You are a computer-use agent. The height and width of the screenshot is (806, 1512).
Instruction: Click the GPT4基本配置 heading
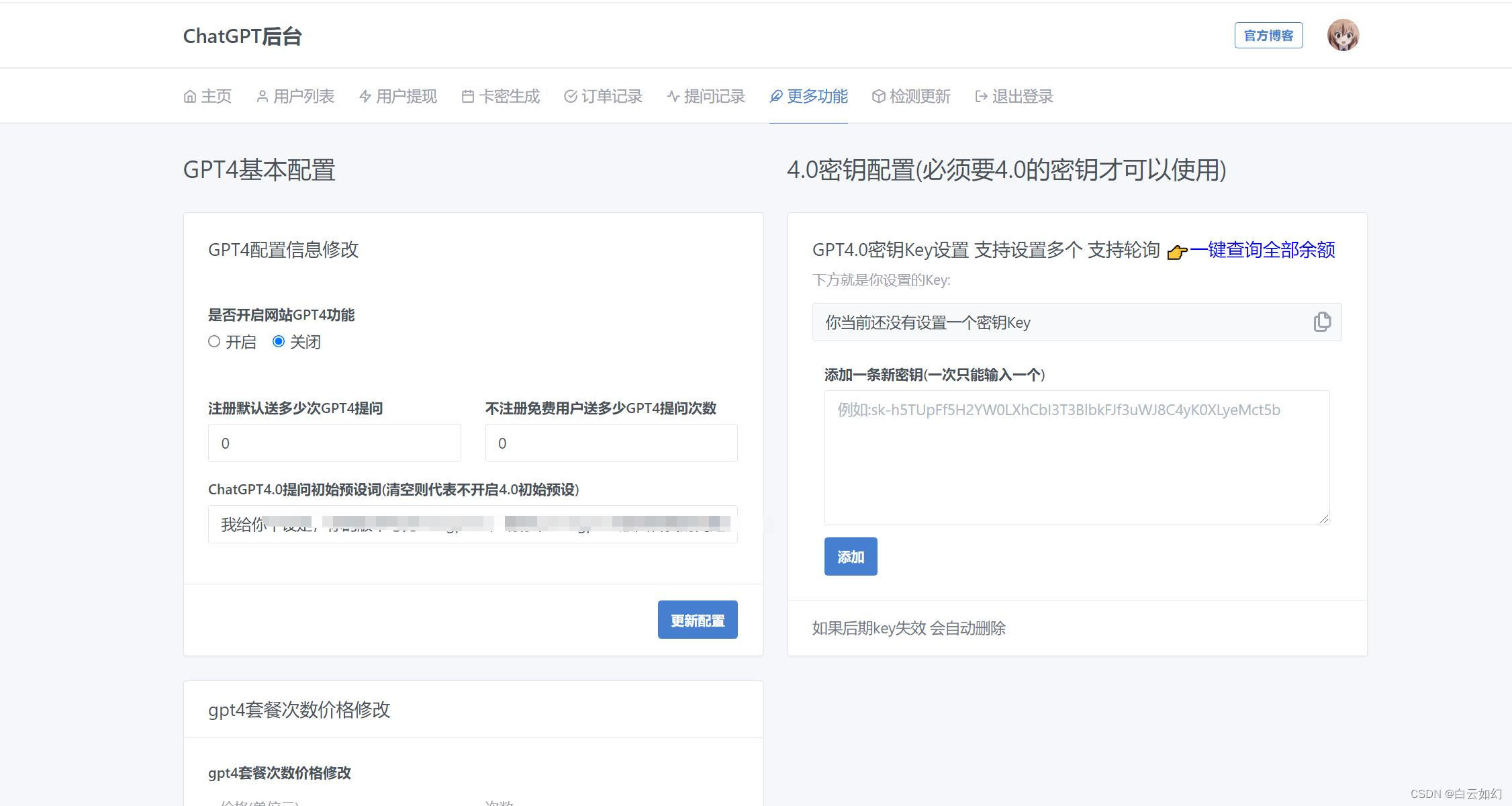[259, 170]
